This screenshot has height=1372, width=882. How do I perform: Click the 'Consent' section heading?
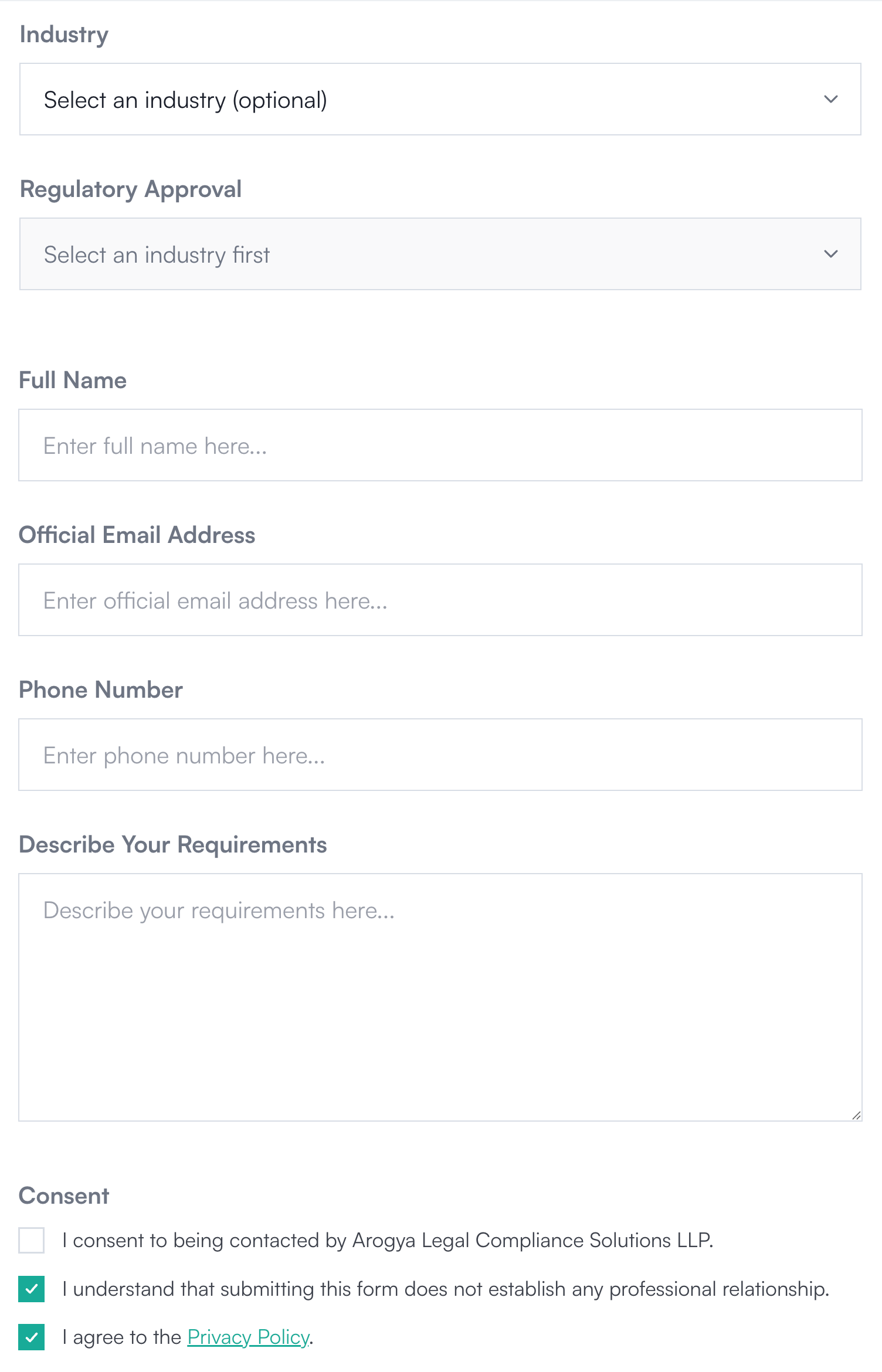point(64,1196)
